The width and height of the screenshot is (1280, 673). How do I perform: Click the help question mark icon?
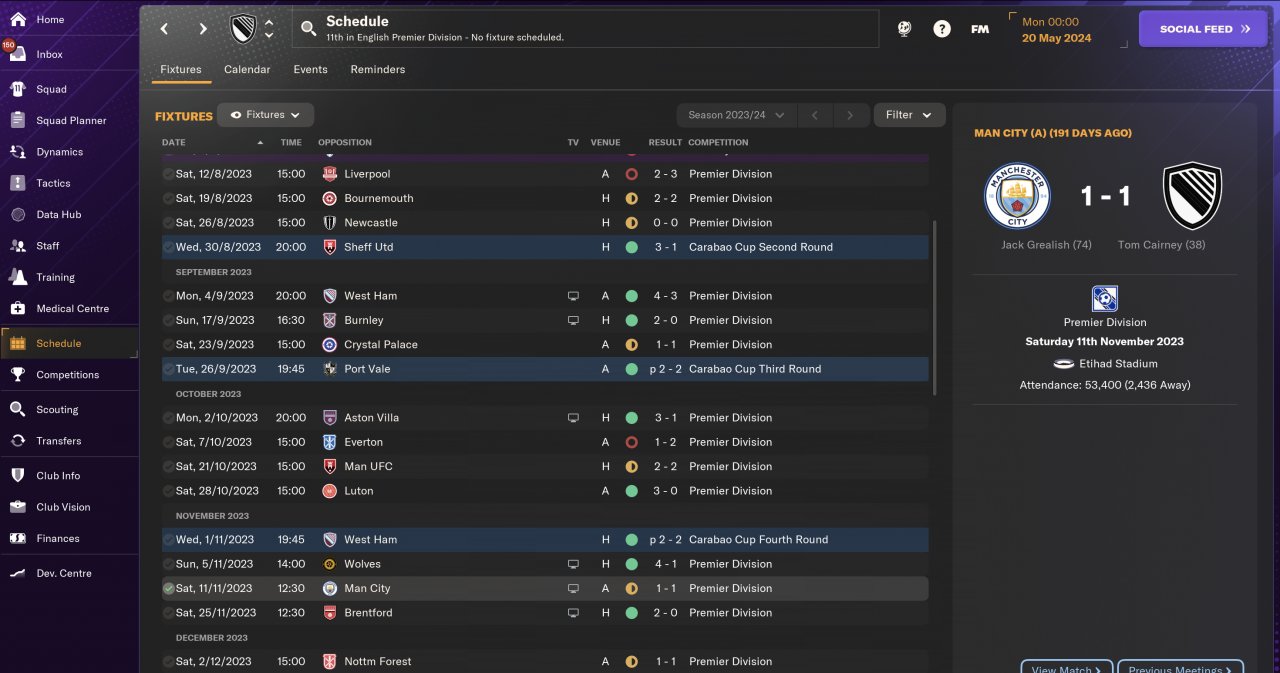[942, 29]
